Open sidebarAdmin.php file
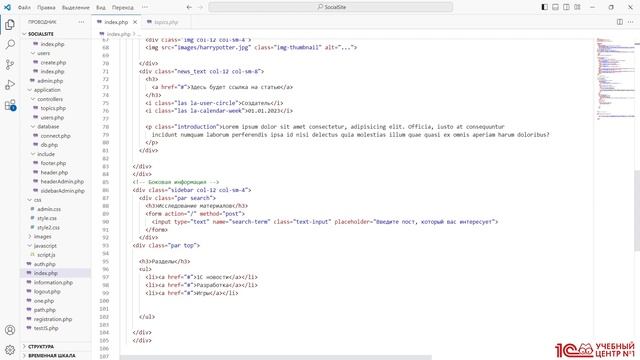Screen dimensions: 640x360 pos(62,191)
